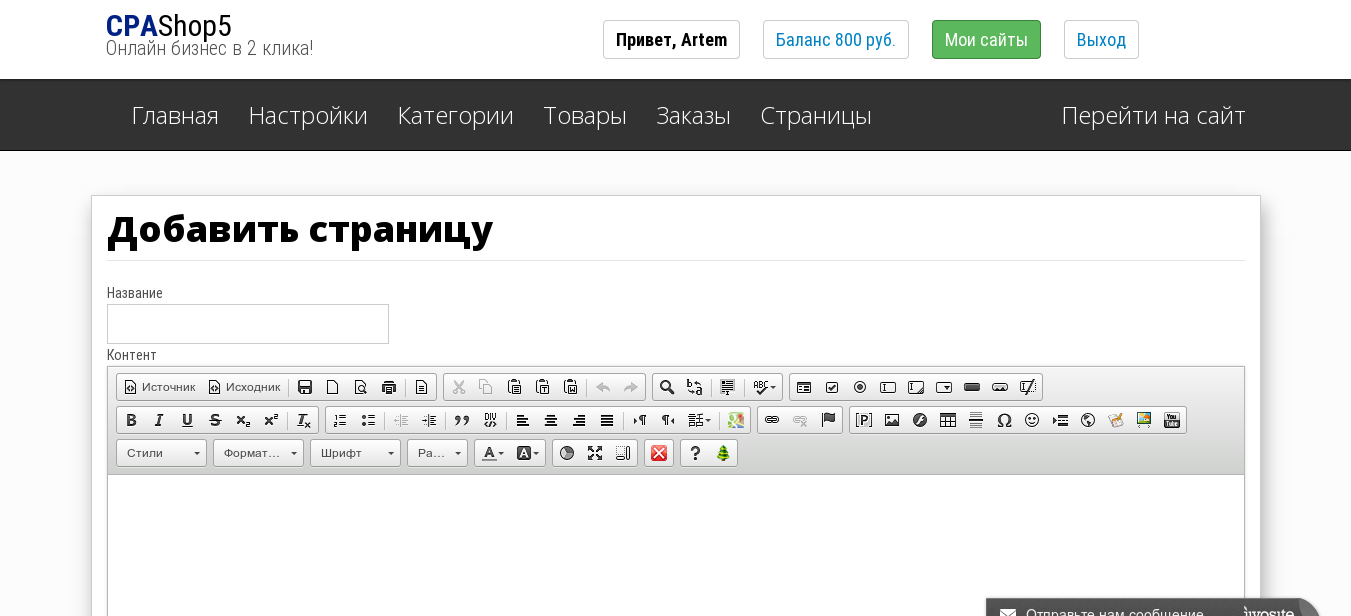The image size is (1351, 616).
Task: Insert a special character (Omega)
Action: (x=1004, y=420)
